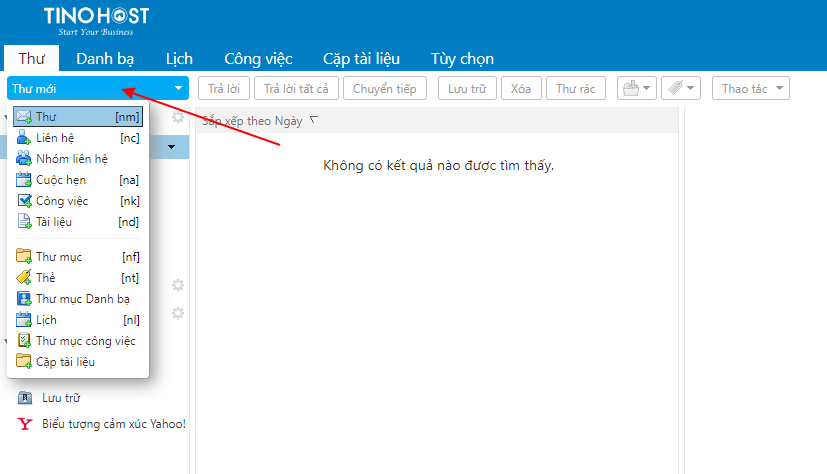Click the Tài liệu document icon
Screen dimensions: 827x474
24,222
